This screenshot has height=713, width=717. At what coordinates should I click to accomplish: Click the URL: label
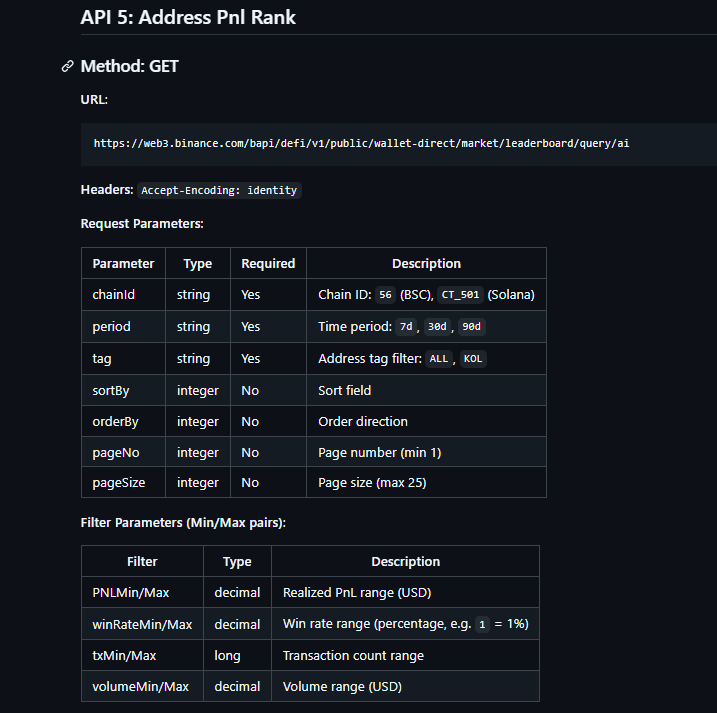pyautogui.click(x=94, y=100)
